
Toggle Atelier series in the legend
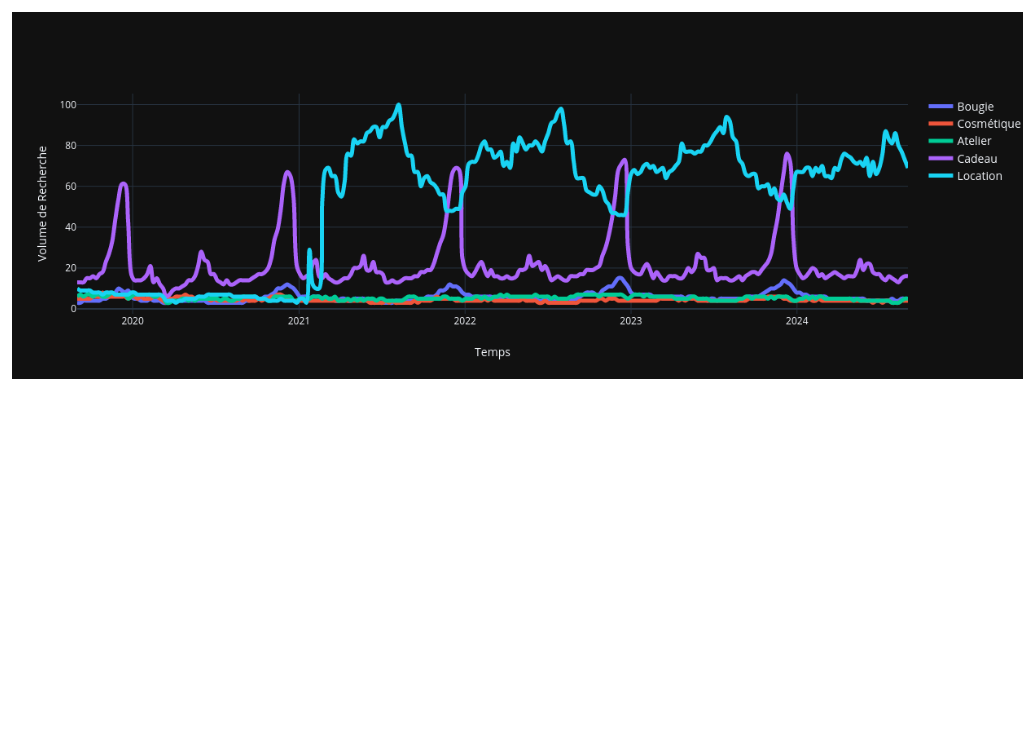click(x=973, y=141)
